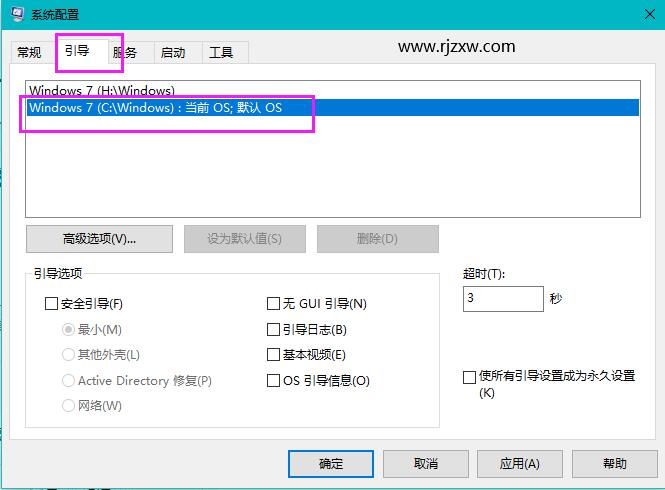Select the 最小(M) radio option
Viewport: 665px width, 490px height.
pos(68,330)
